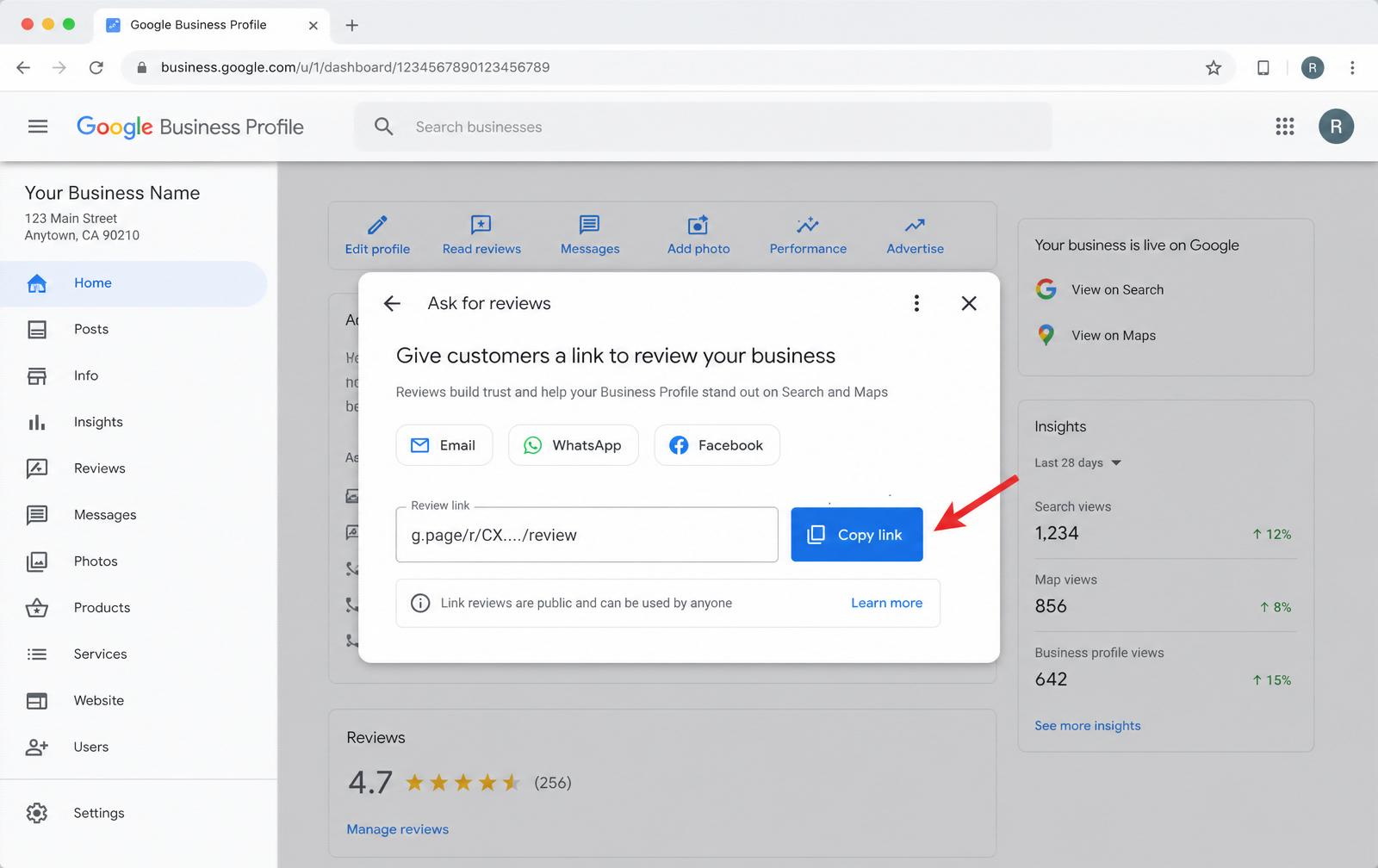This screenshot has width=1378, height=868.
Task: Click the device/tablet icon in browser toolbar
Action: click(x=1263, y=67)
